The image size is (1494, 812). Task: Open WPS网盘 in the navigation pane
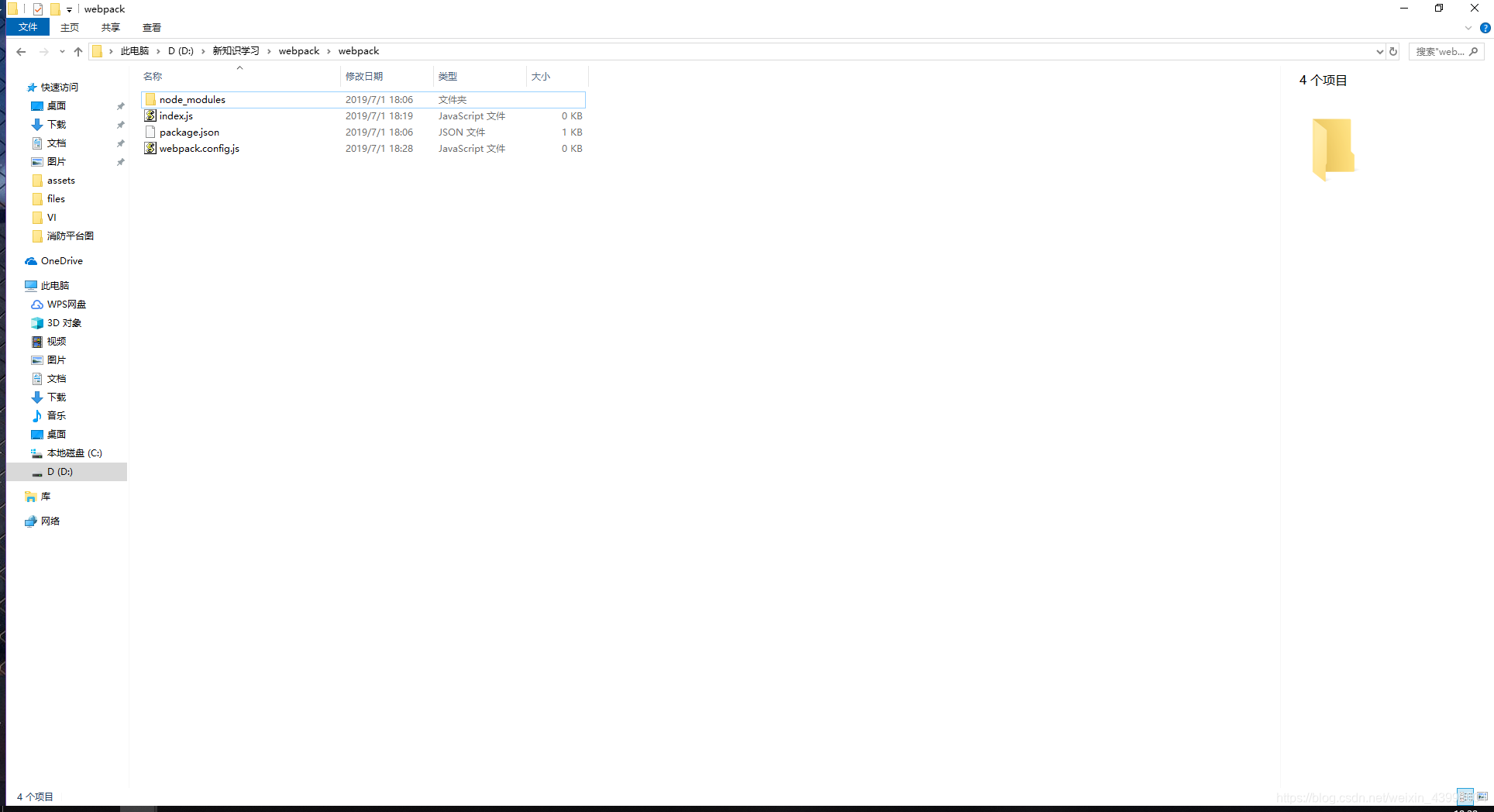(67, 304)
